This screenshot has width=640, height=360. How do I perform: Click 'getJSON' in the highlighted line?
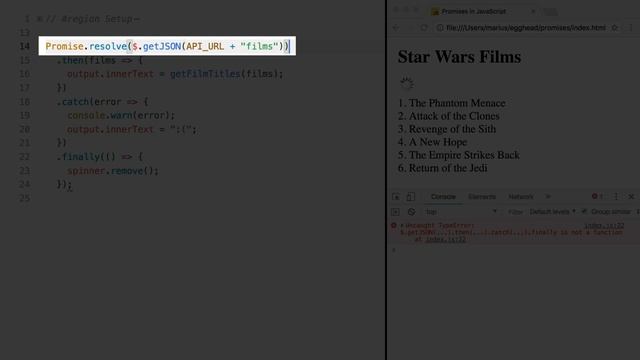(162, 47)
